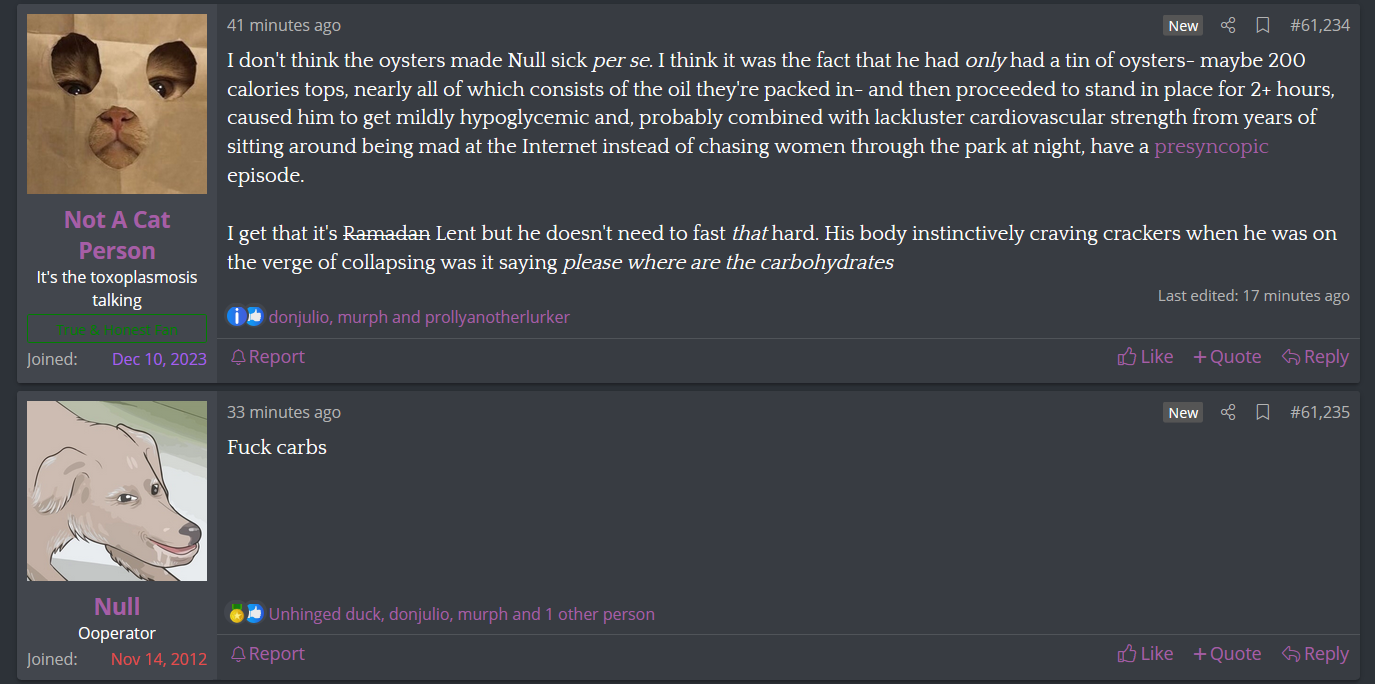This screenshot has height=684, width=1375.
Task: Click the reaction icons under Null's post
Action: (x=245, y=614)
